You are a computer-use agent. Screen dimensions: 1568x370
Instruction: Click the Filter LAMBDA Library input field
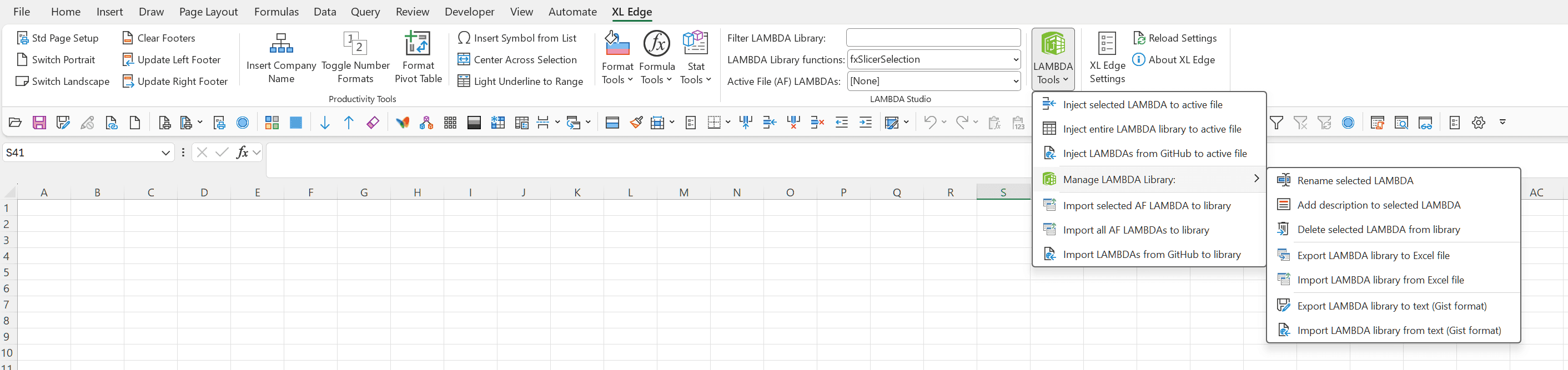[933, 38]
